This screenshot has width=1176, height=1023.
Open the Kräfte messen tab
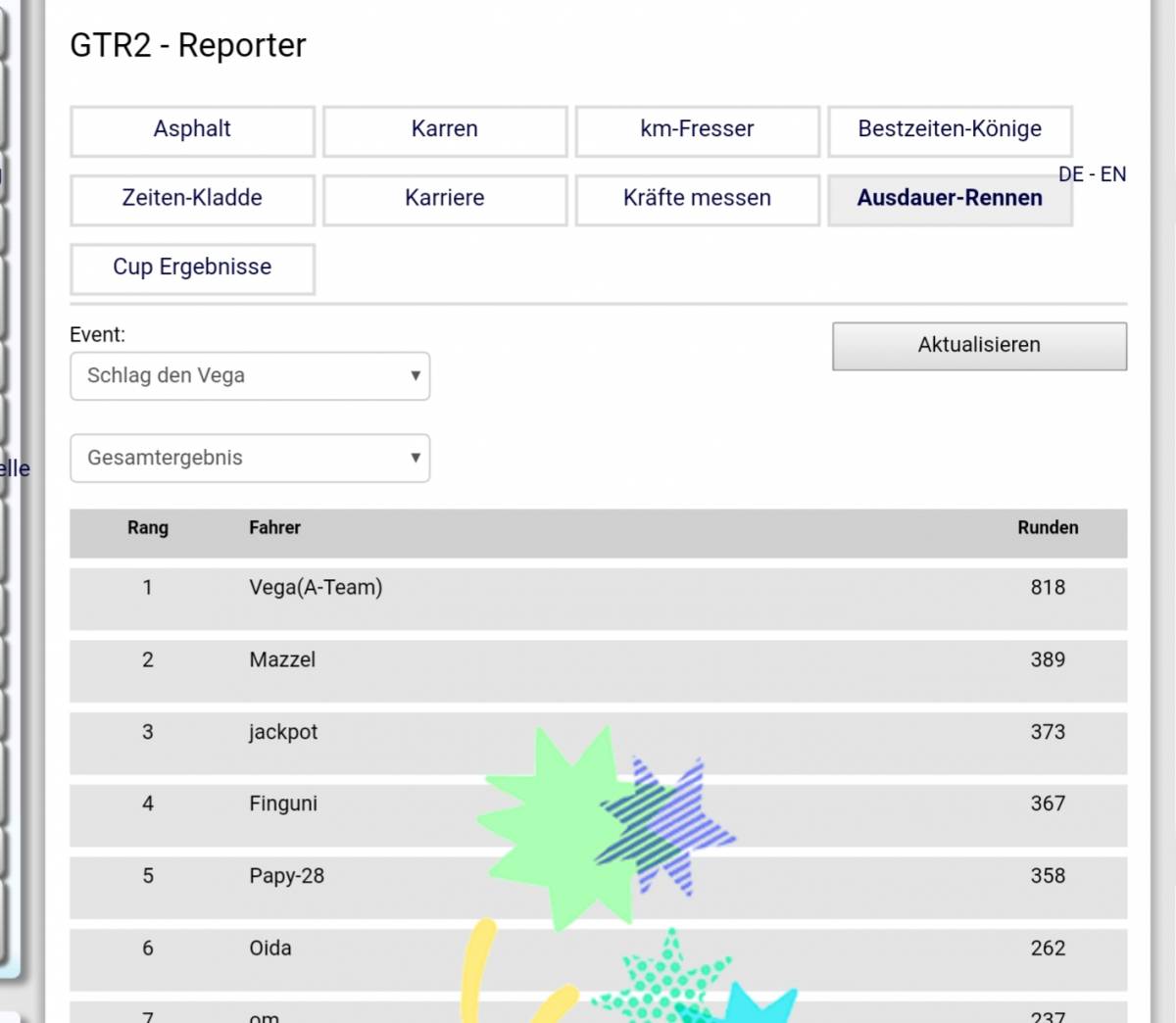click(697, 199)
